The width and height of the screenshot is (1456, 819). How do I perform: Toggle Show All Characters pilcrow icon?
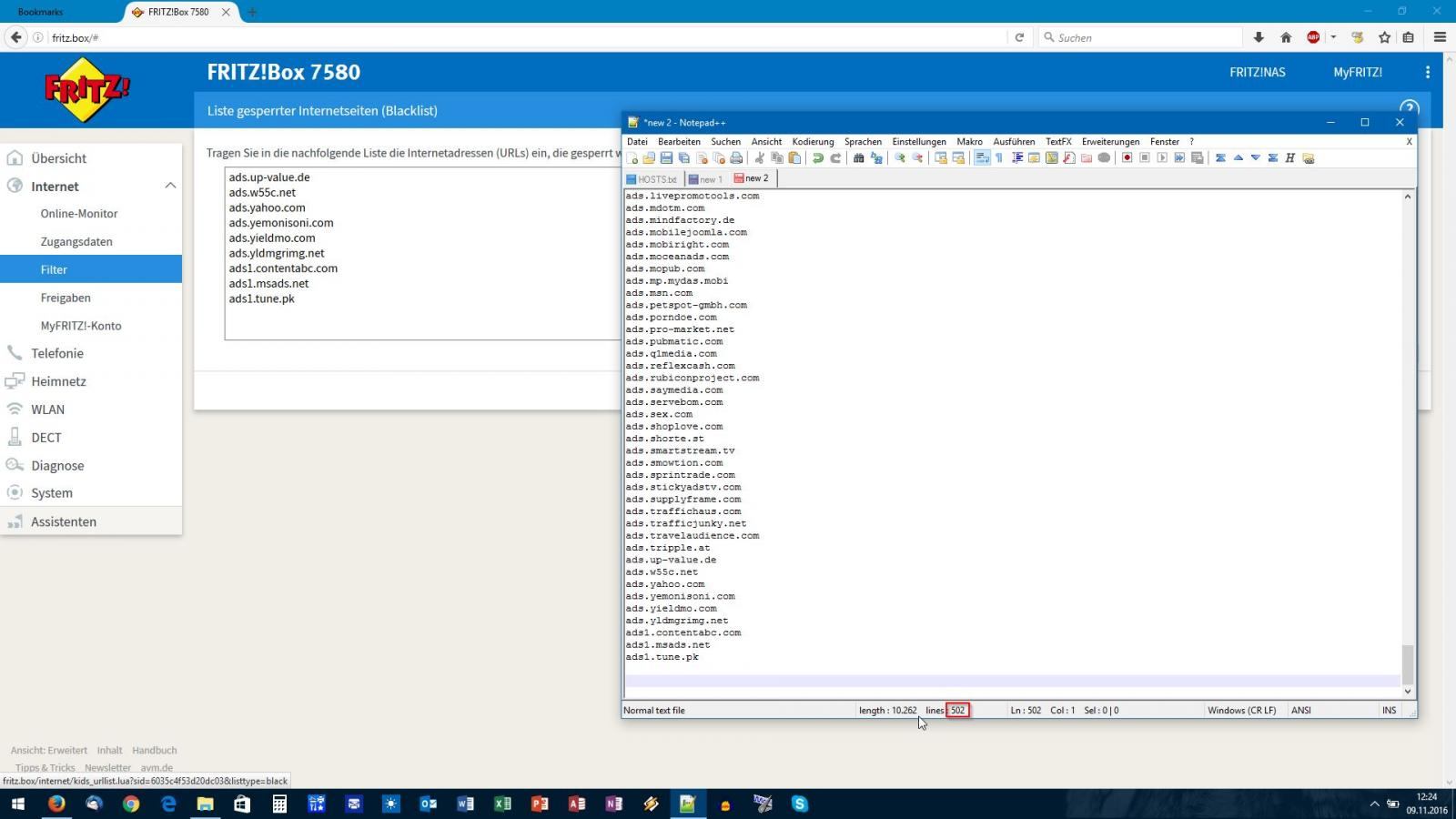tap(999, 158)
